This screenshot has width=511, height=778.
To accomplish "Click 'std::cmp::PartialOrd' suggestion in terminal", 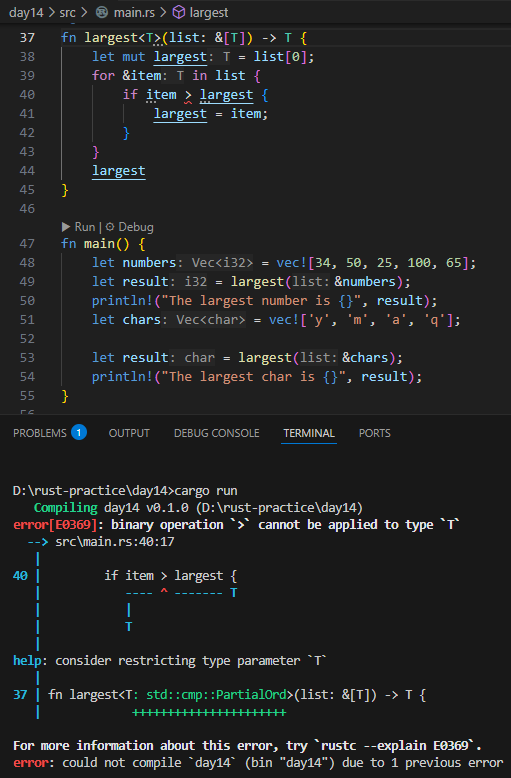I will click(x=217, y=695).
